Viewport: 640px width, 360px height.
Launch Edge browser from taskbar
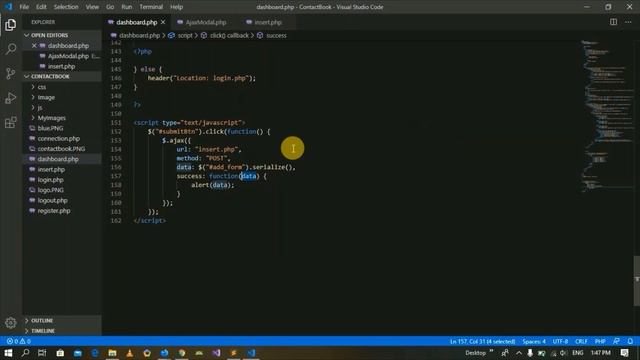click(x=95, y=353)
